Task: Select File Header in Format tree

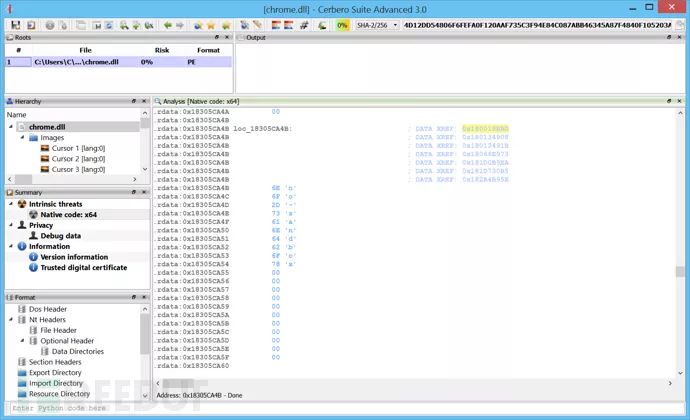Action: 53,330
